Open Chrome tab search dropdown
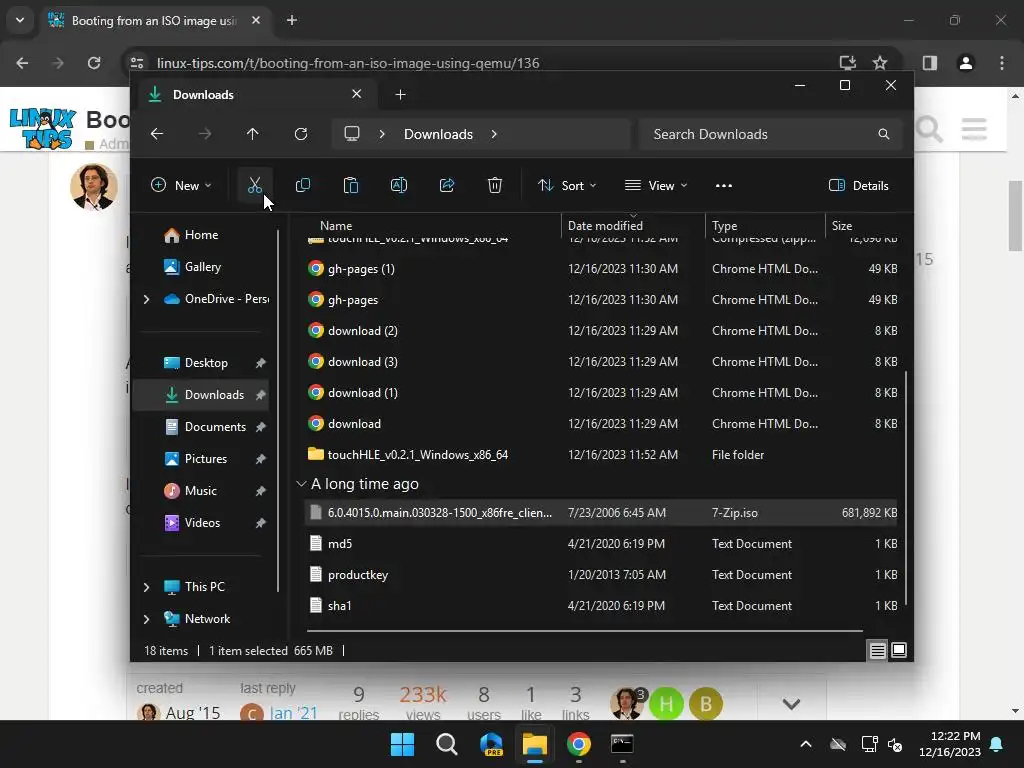Screen dimensions: 1024x768 [20, 20]
